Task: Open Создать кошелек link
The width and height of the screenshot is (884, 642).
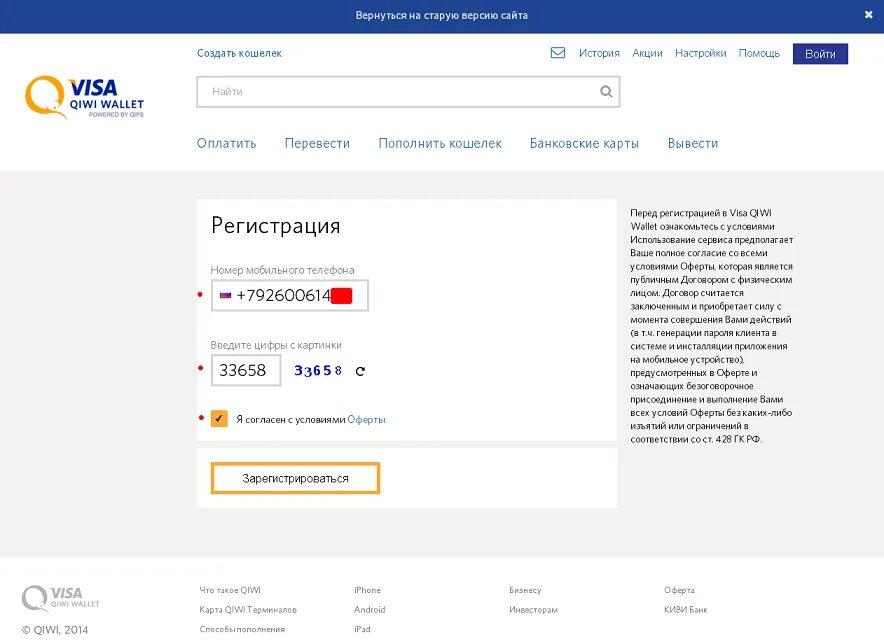Action: click(239, 53)
